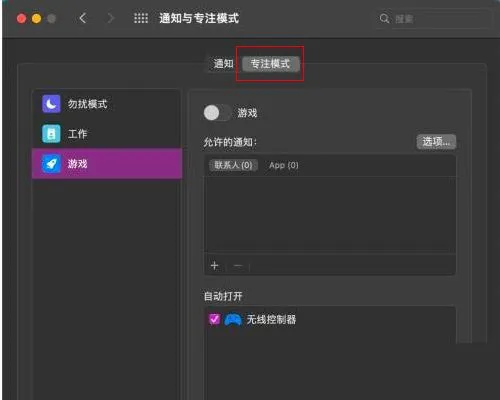The image size is (500, 400).
Task: Switch to the 通知 tab
Action: pyautogui.click(x=223, y=64)
